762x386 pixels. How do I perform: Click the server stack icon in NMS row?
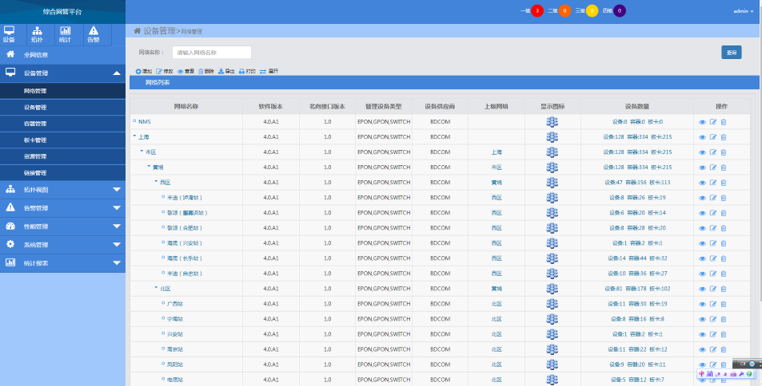point(552,122)
